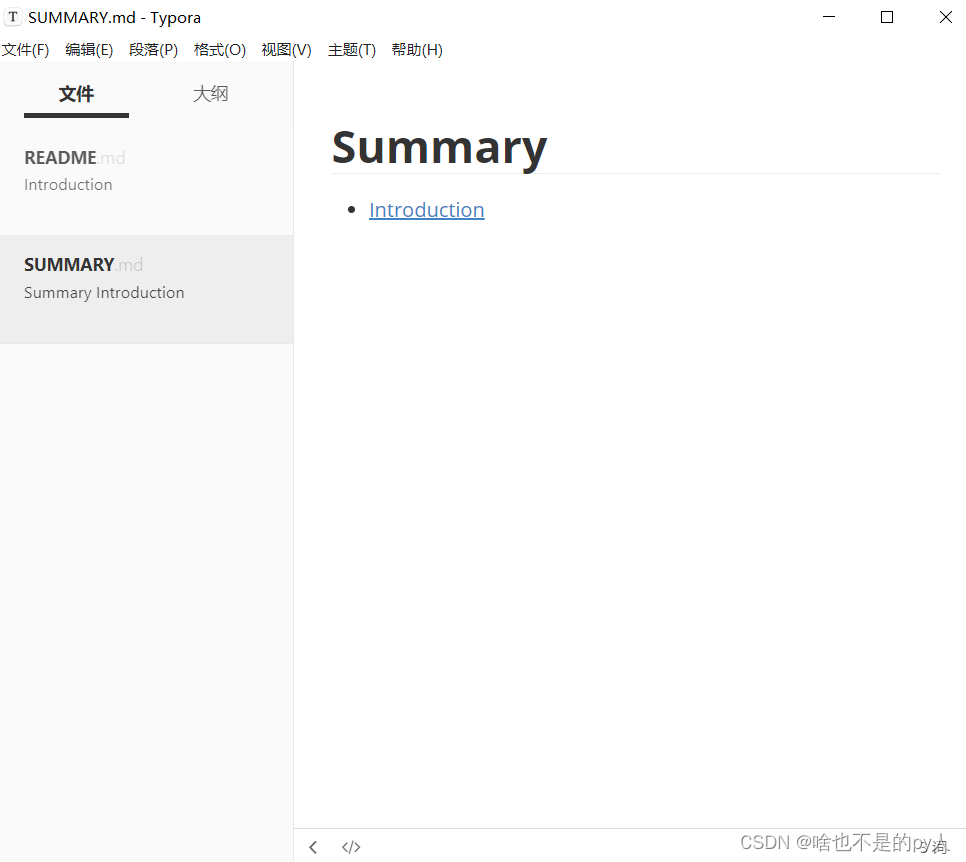Place cursor in the Summary heading
This screenshot has width=966, height=862.
[440, 147]
